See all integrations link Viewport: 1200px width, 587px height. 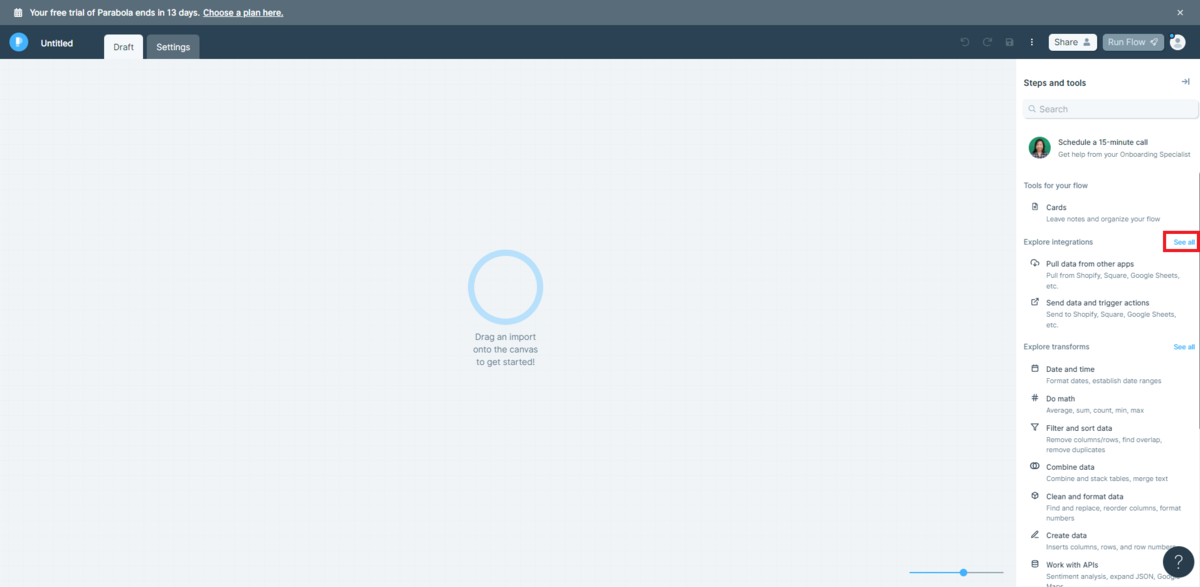1184,242
